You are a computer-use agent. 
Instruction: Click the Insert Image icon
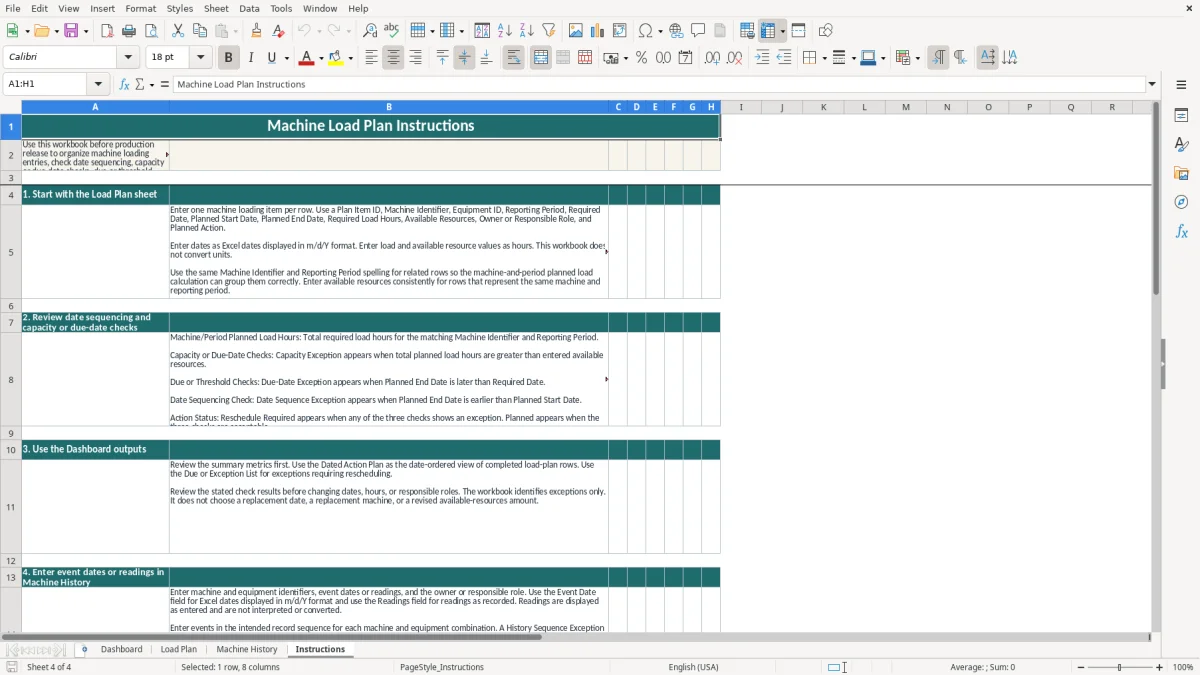click(x=576, y=31)
